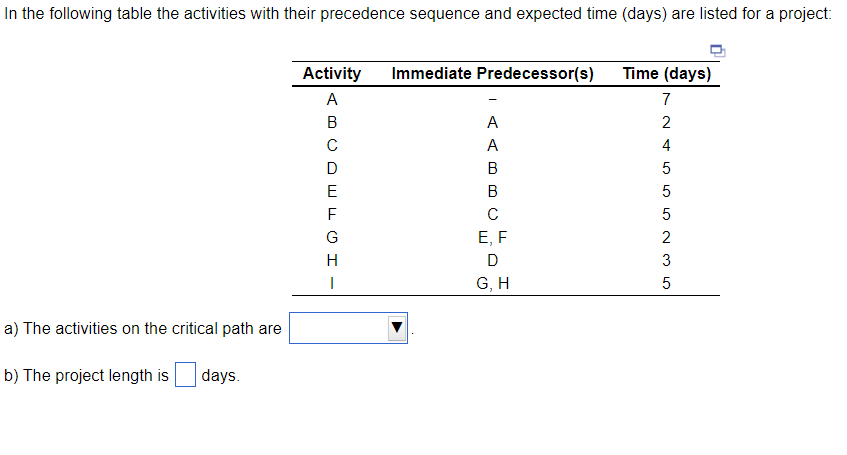
Task: Open the critical path activities dropdown
Action: pos(348,328)
